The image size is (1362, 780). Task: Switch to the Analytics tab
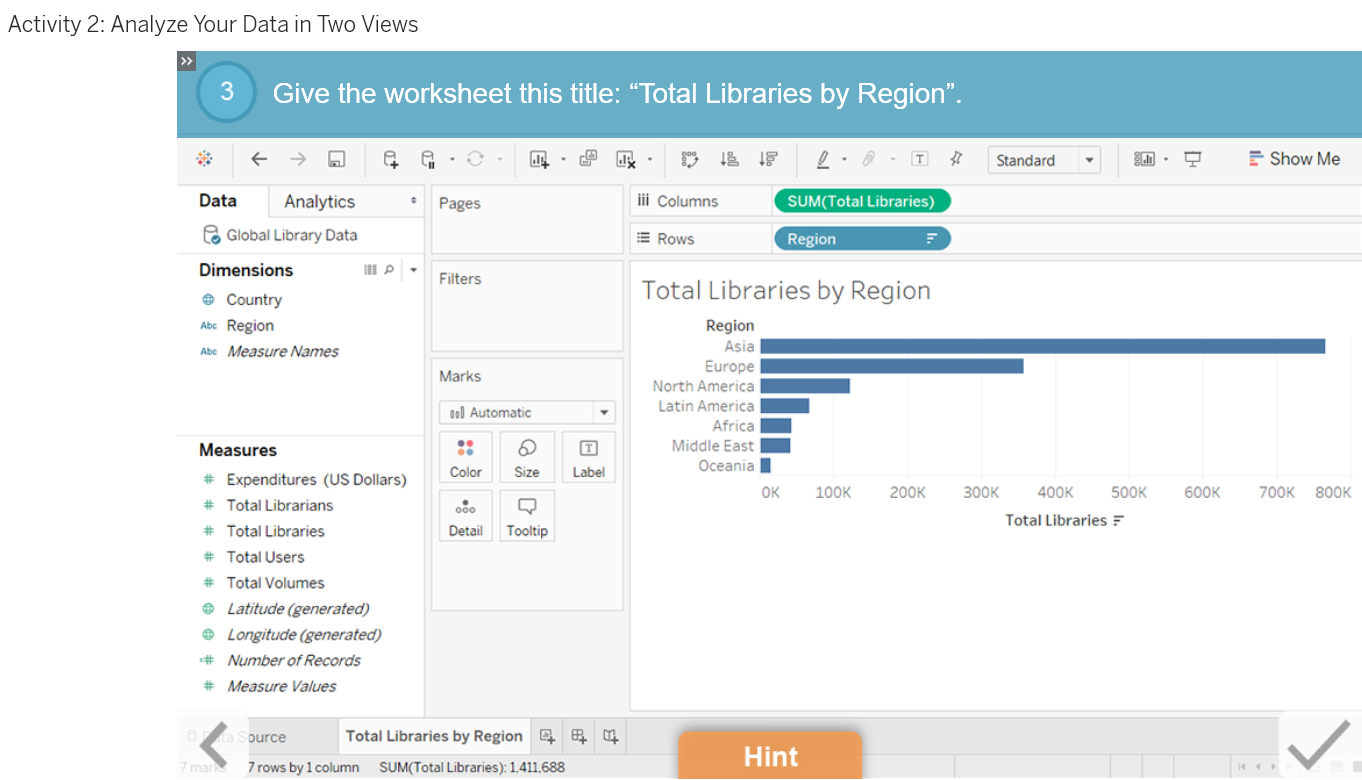[x=319, y=201]
